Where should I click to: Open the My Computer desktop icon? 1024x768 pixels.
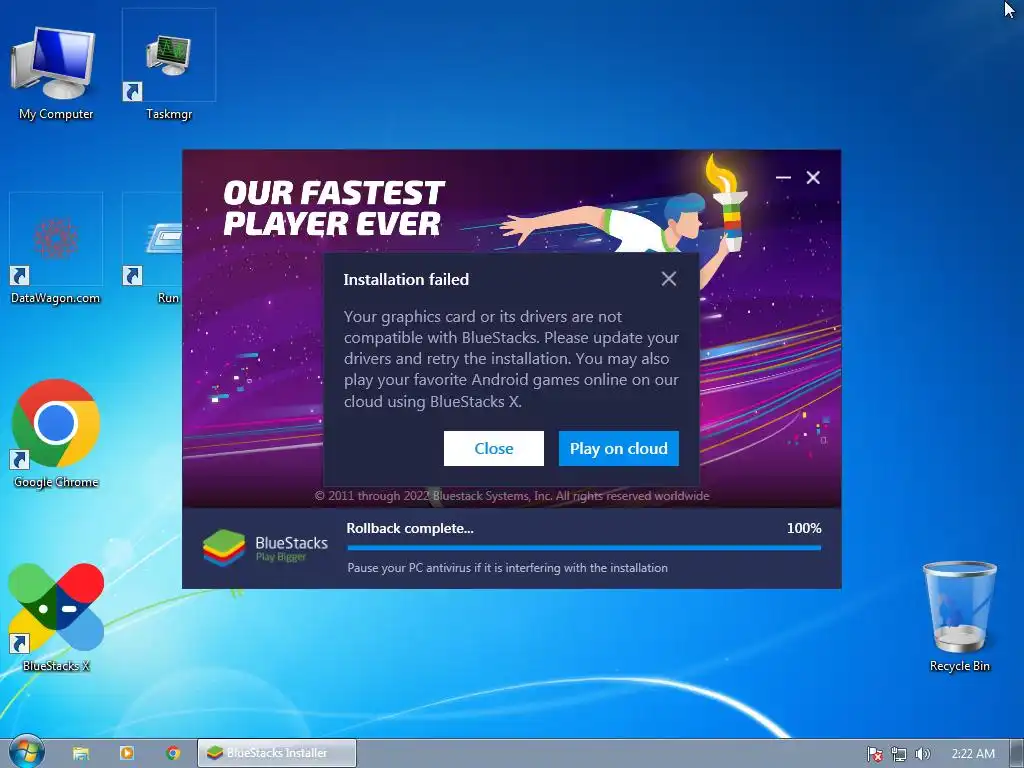[56, 72]
